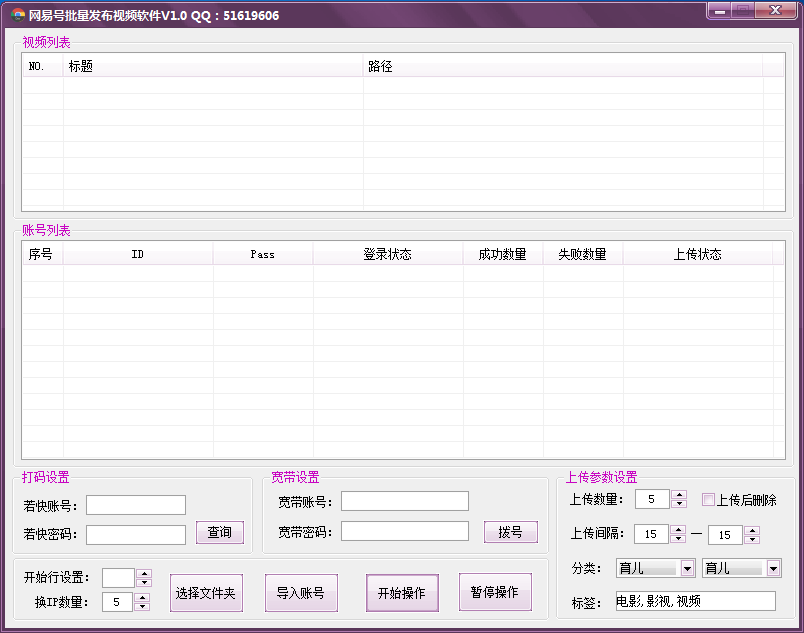Image resolution: width=804 pixels, height=633 pixels.
Task: Click the 选择文件夹 button
Action: [206, 593]
